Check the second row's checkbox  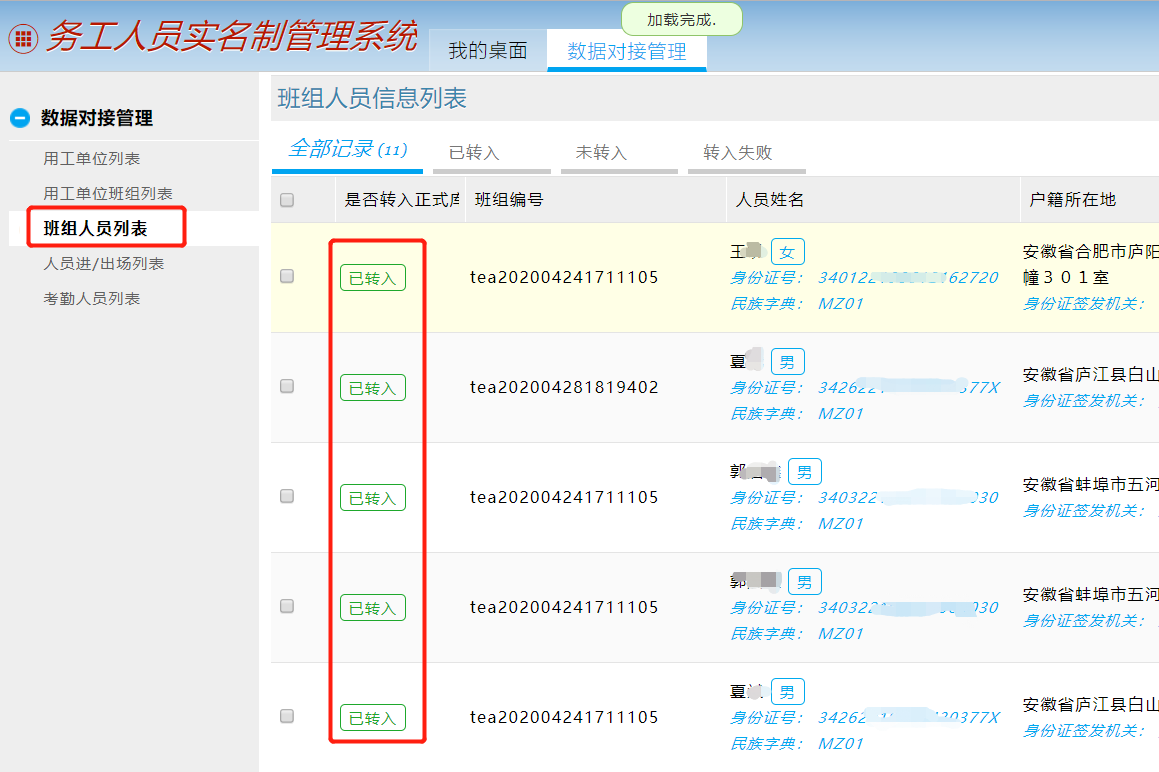[287, 386]
